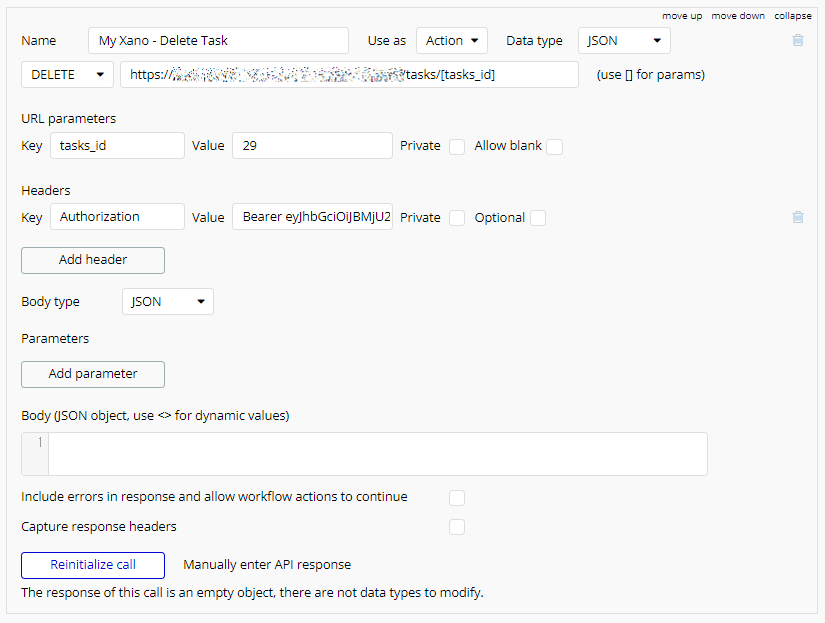This screenshot has width=825, height=623.
Task: Click into the JSON Body editor area
Action: point(377,453)
